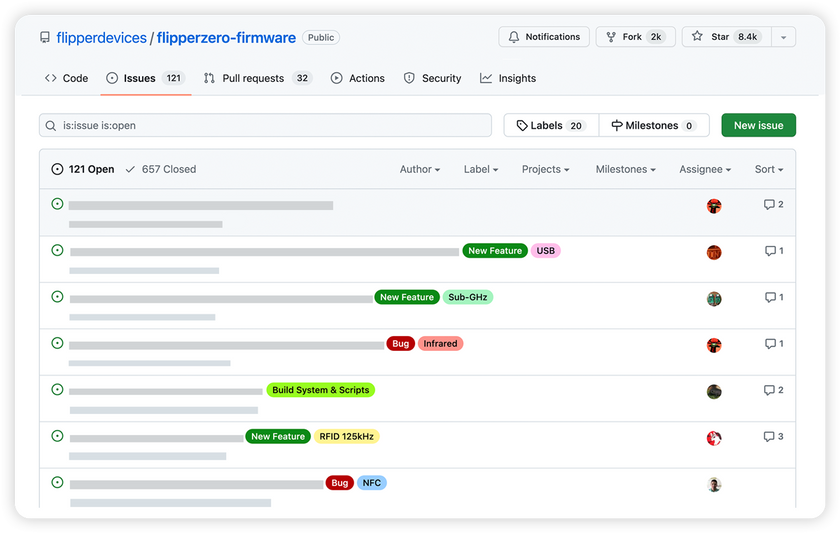Click the comment icon on the Sub-GHz row
840x533 pixels.
click(x=769, y=298)
